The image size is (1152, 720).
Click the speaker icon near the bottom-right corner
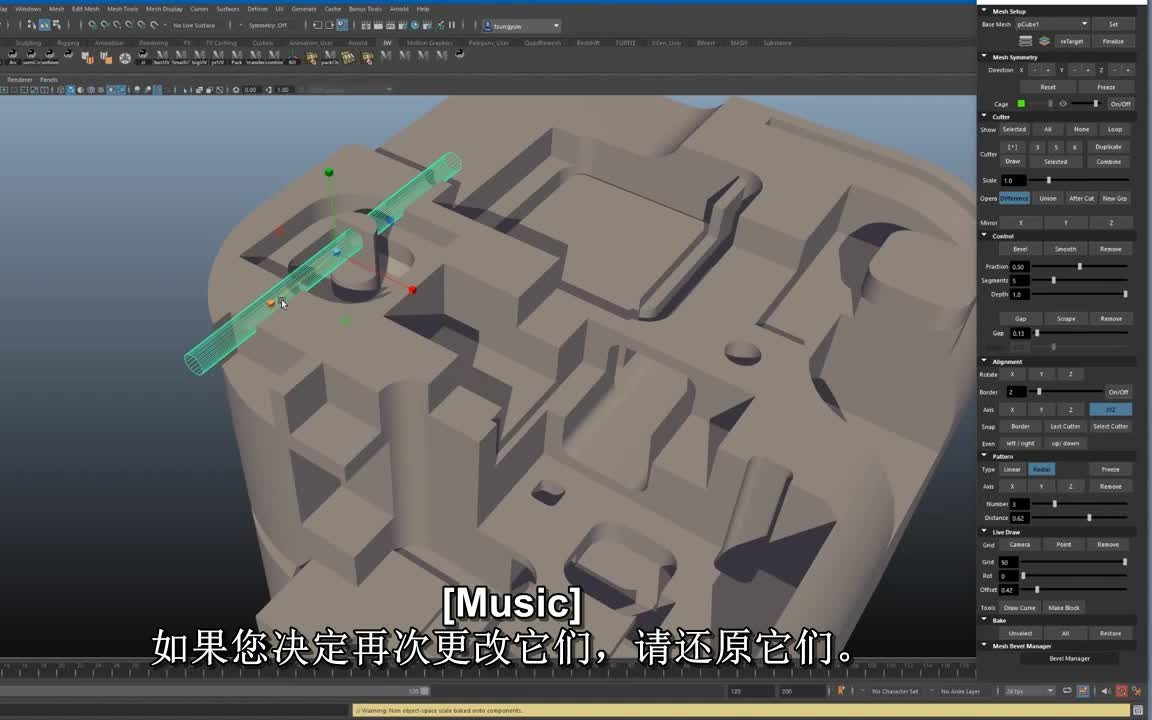click(x=1105, y=690)
